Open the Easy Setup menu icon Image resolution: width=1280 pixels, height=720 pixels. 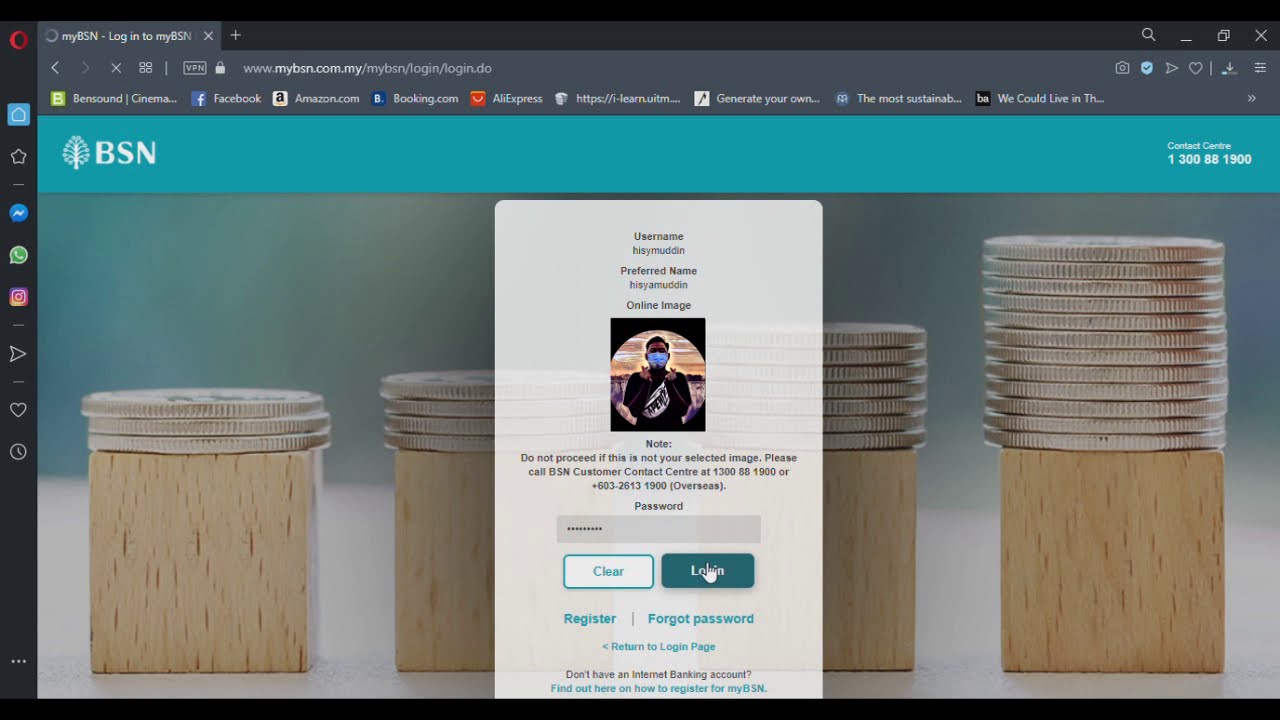click(x=1260, y=68)
